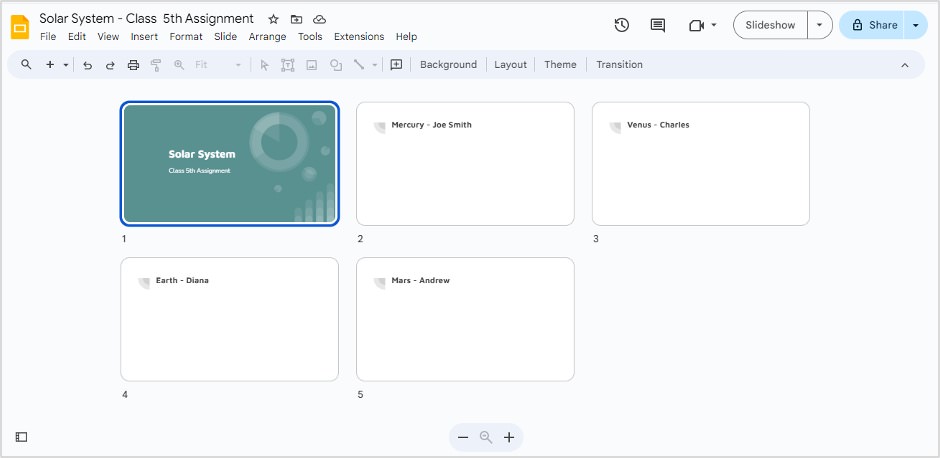This screenshot has width=940, height=458.
Task: Open the View menu
Action: pyautogui.click(x=109, y=37)
